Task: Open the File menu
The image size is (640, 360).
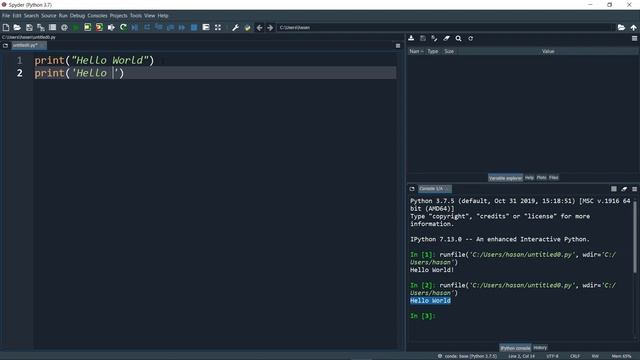Action: click(x=6, y=16)
